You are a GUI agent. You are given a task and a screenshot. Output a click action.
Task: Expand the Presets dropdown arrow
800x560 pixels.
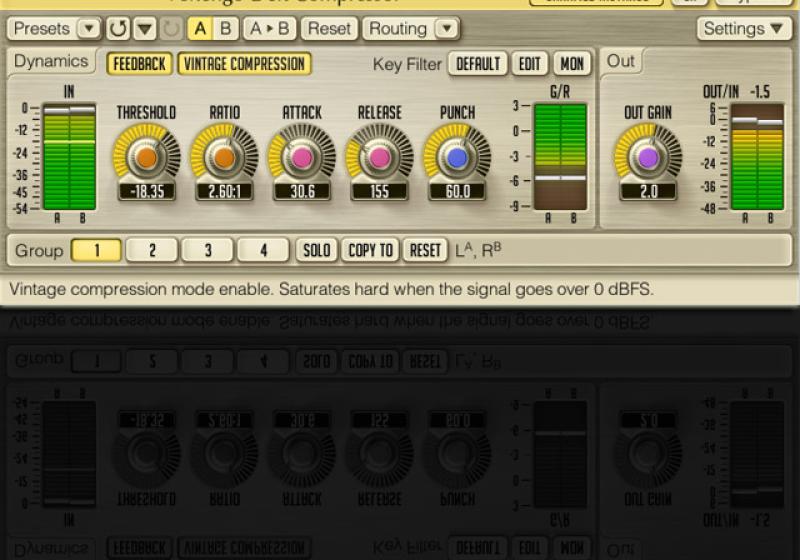[x=89, y=29]
